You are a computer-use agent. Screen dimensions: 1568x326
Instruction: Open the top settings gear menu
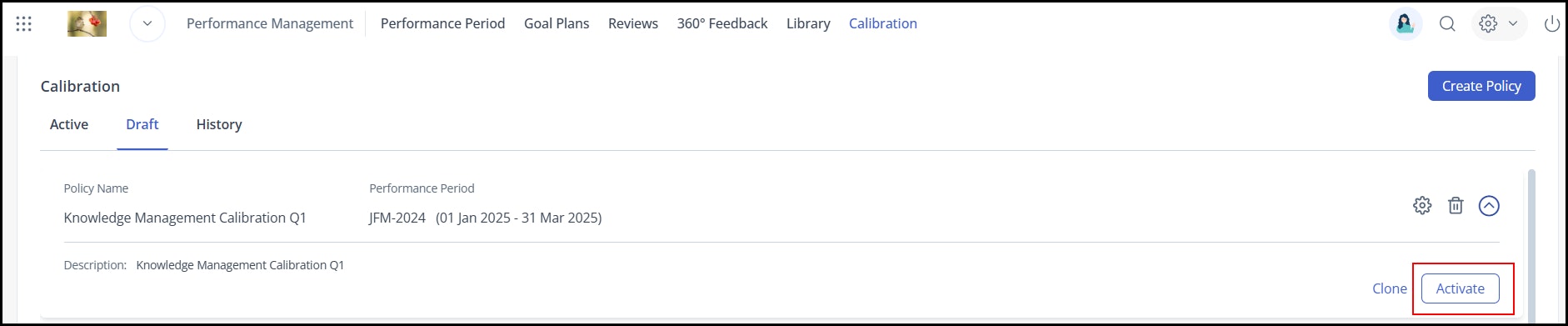[1498, 23]
